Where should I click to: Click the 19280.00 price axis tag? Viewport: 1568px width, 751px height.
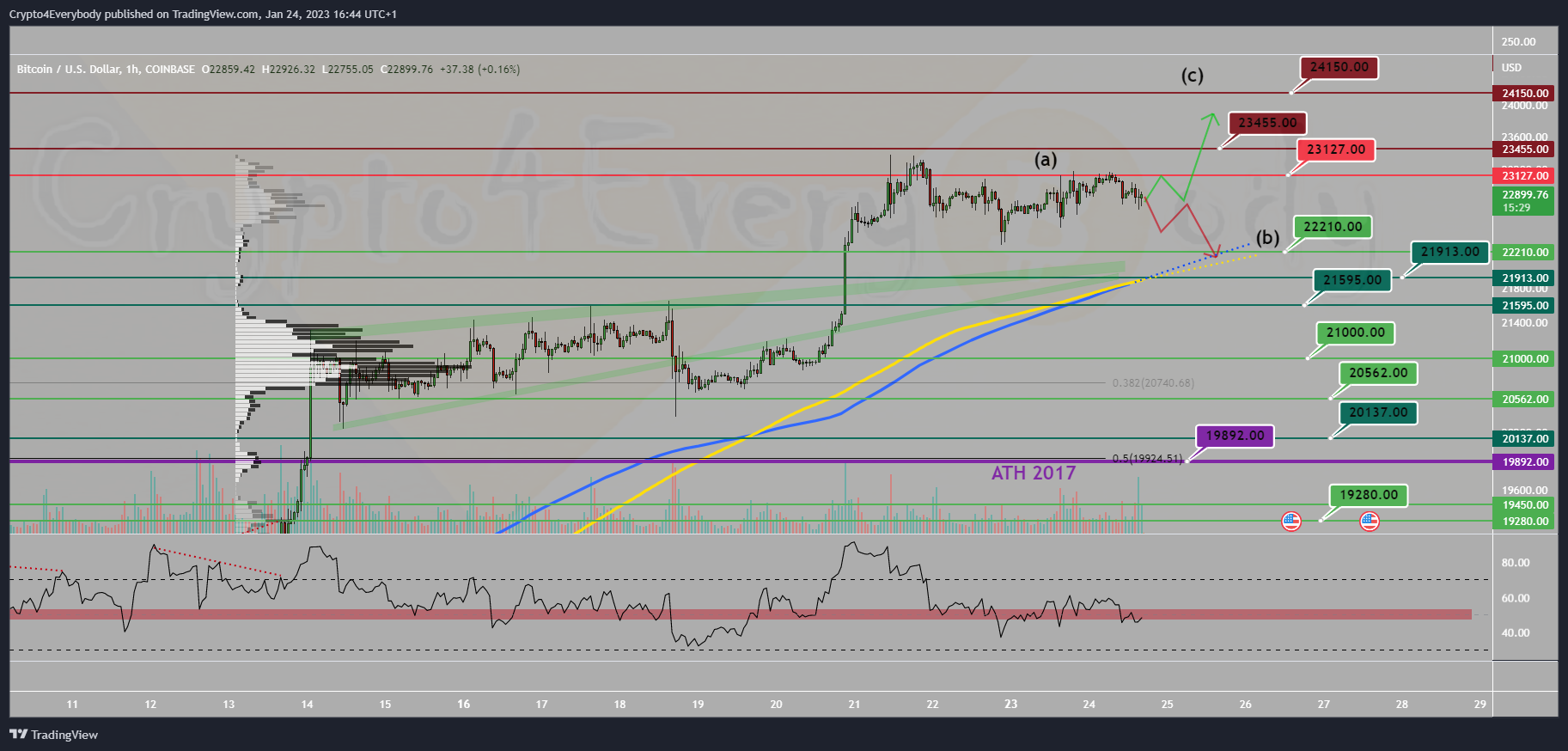(x=1525, y=522)
